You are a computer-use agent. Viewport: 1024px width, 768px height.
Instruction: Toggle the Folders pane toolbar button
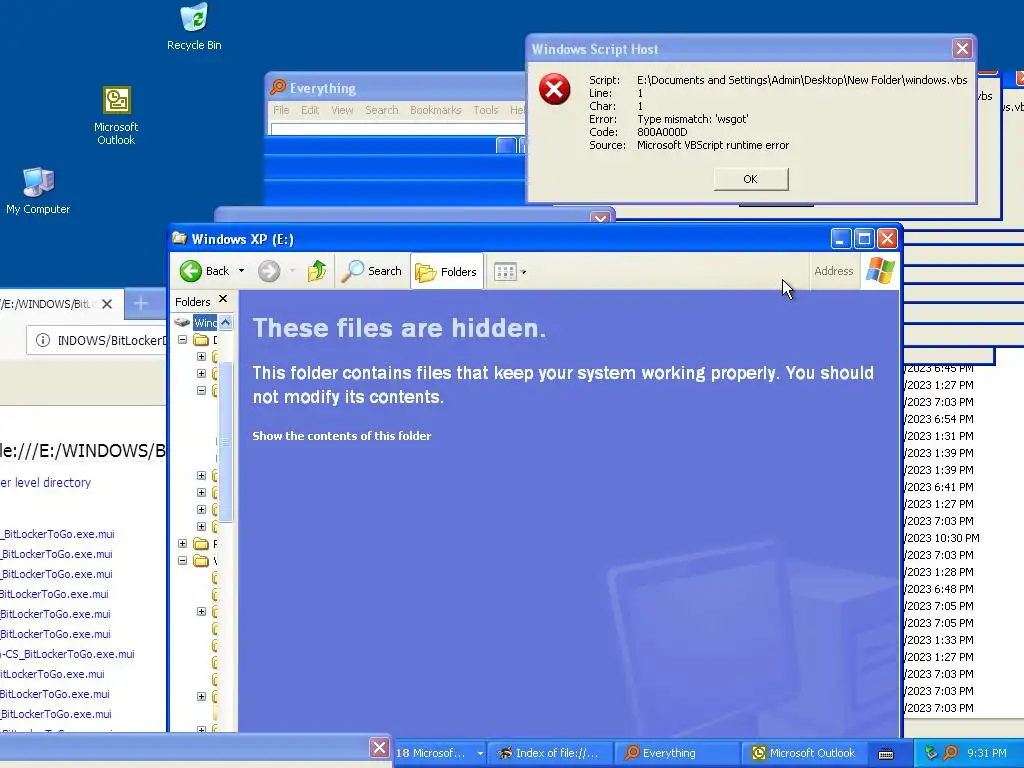[x=447, y=272]
